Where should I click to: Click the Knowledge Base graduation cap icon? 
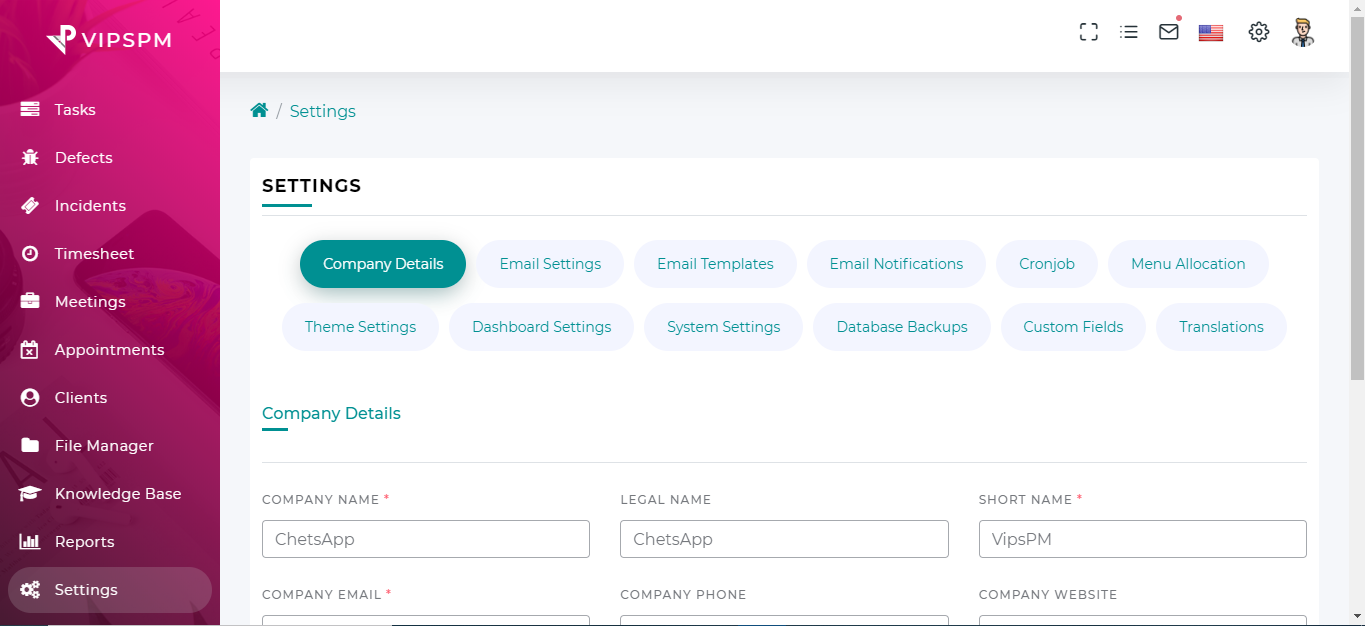click(x=30, y=494)
